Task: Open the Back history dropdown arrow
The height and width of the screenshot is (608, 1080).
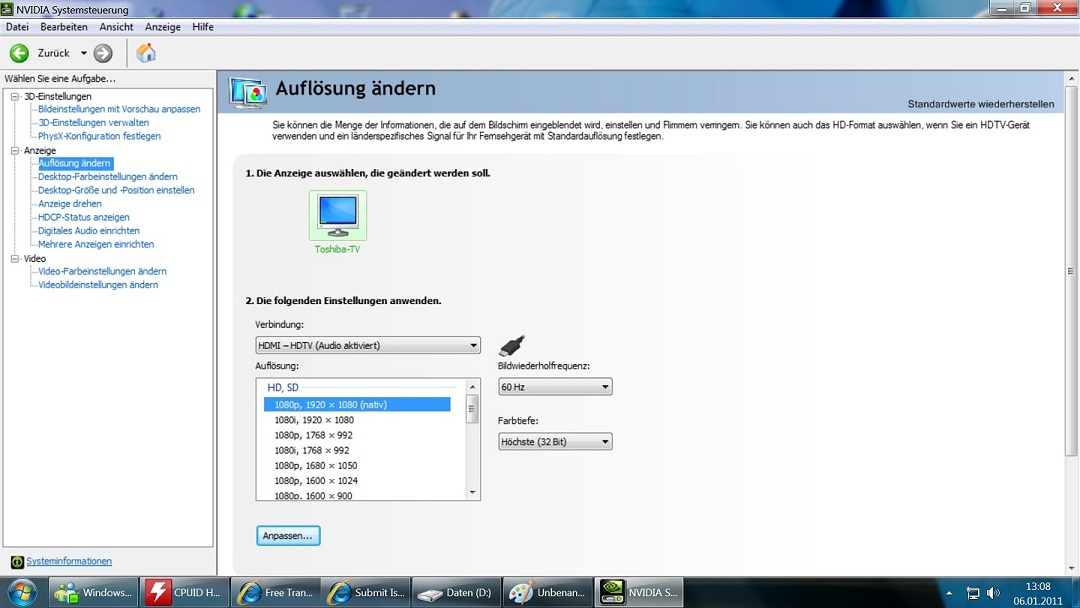Action: (x=83, y=53)
